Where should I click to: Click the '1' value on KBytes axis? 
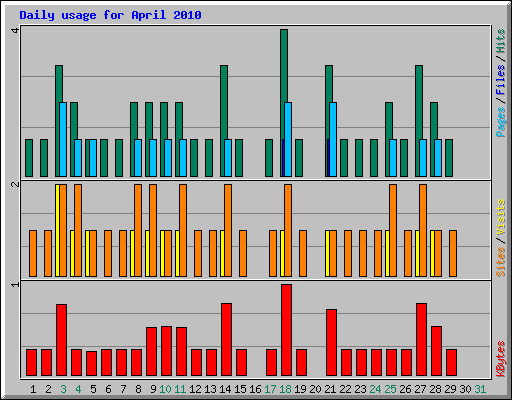click(15, 284)
